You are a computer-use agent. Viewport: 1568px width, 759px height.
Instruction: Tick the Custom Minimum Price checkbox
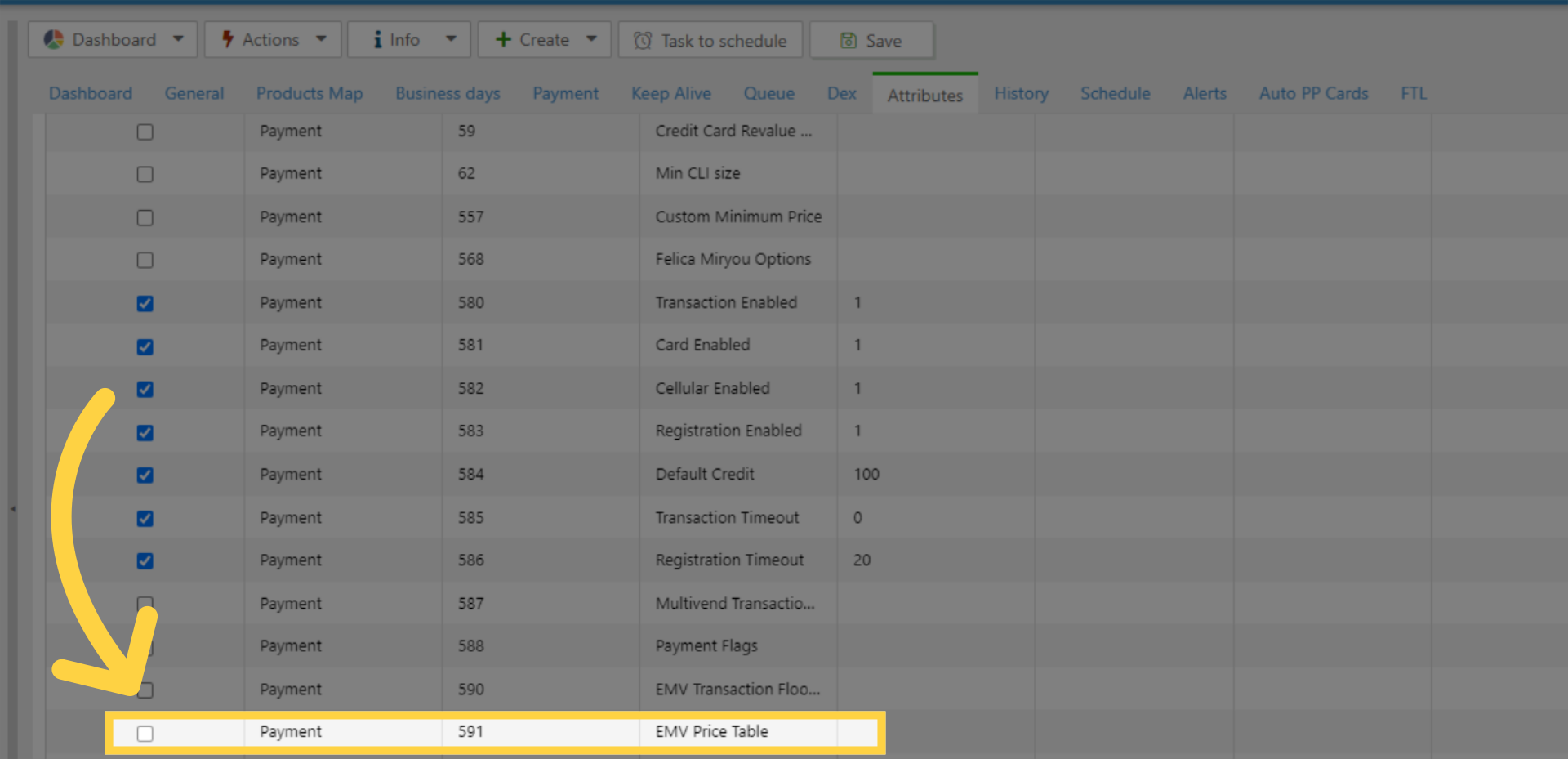(145, 217)
